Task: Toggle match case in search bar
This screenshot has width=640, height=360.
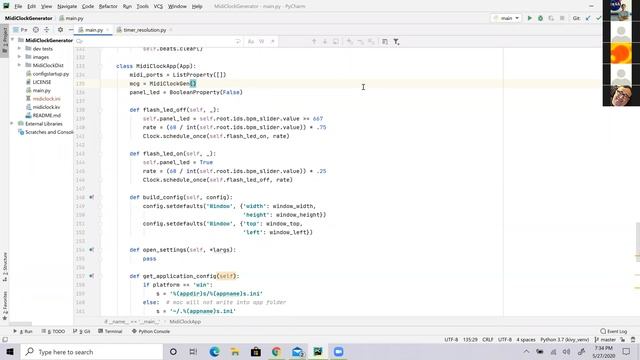Action: click(x=251, y=42)
